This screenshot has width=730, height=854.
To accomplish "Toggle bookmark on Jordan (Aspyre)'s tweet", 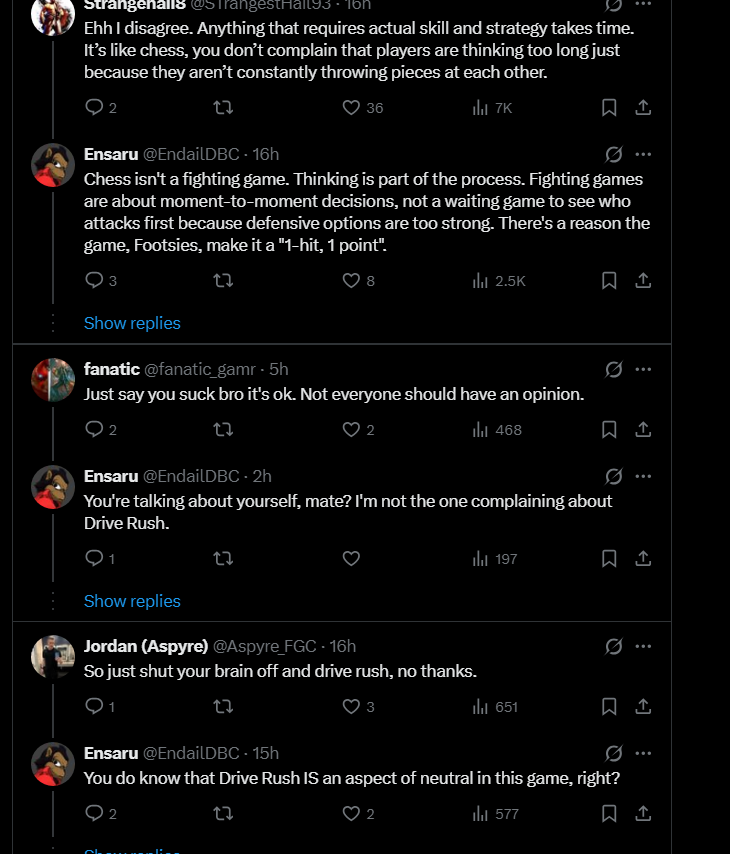I will click(x=609, y=706).
